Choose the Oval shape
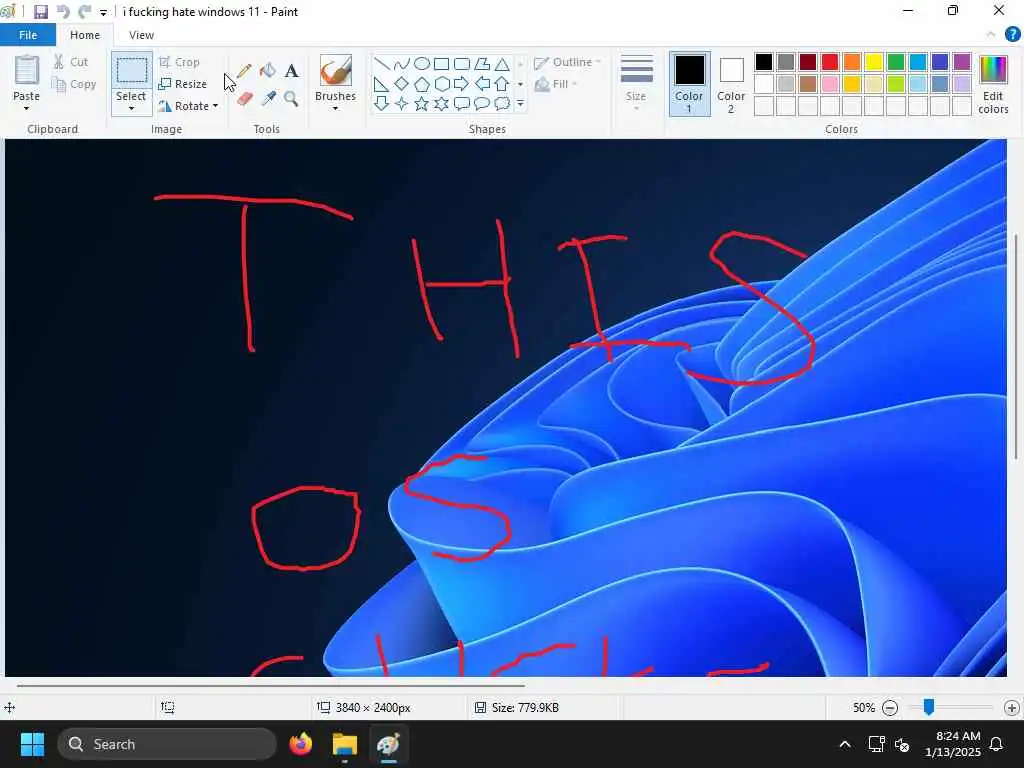 pos(422,64)
